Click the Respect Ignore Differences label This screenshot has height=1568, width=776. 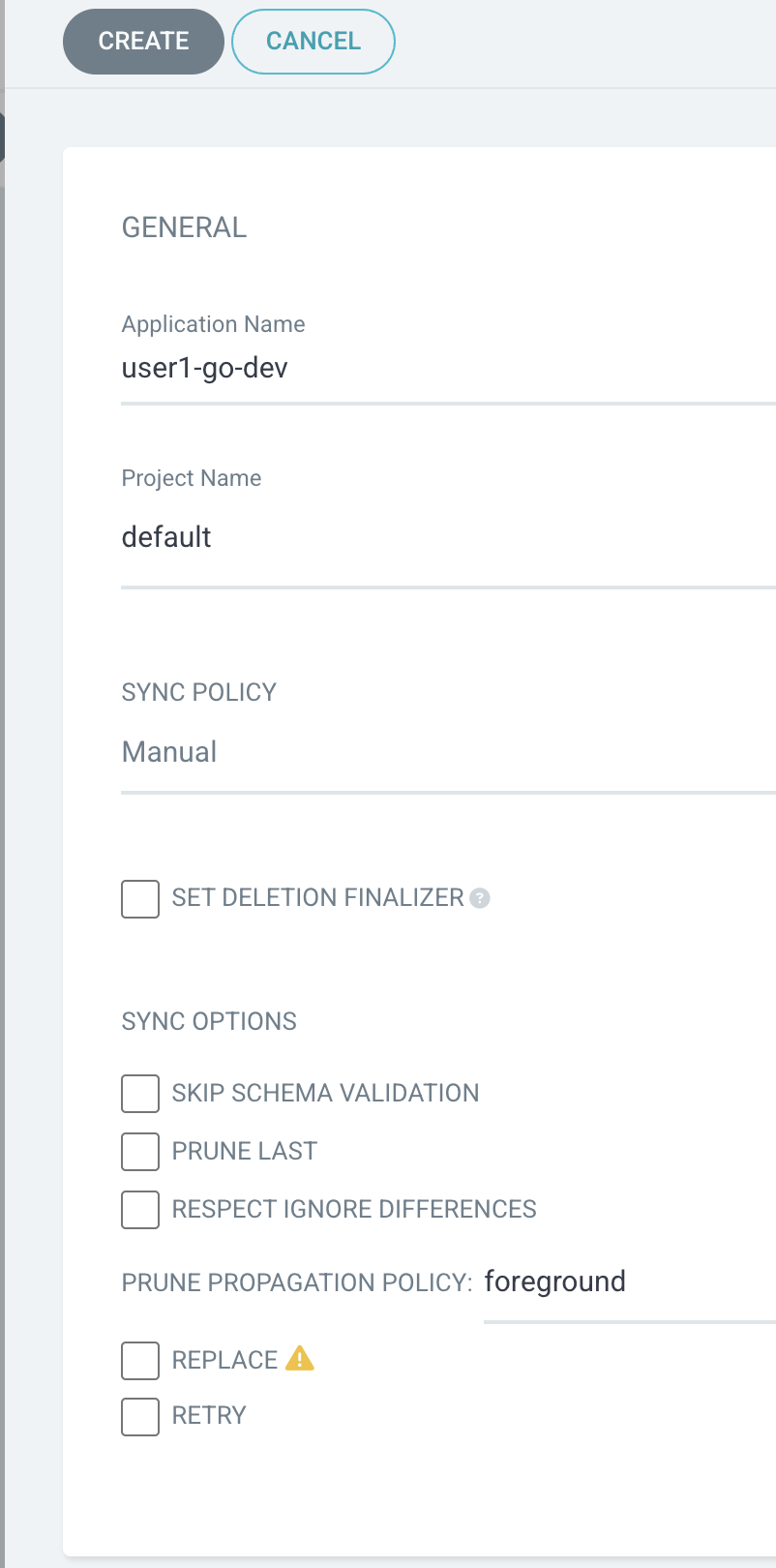[354, 1209]
